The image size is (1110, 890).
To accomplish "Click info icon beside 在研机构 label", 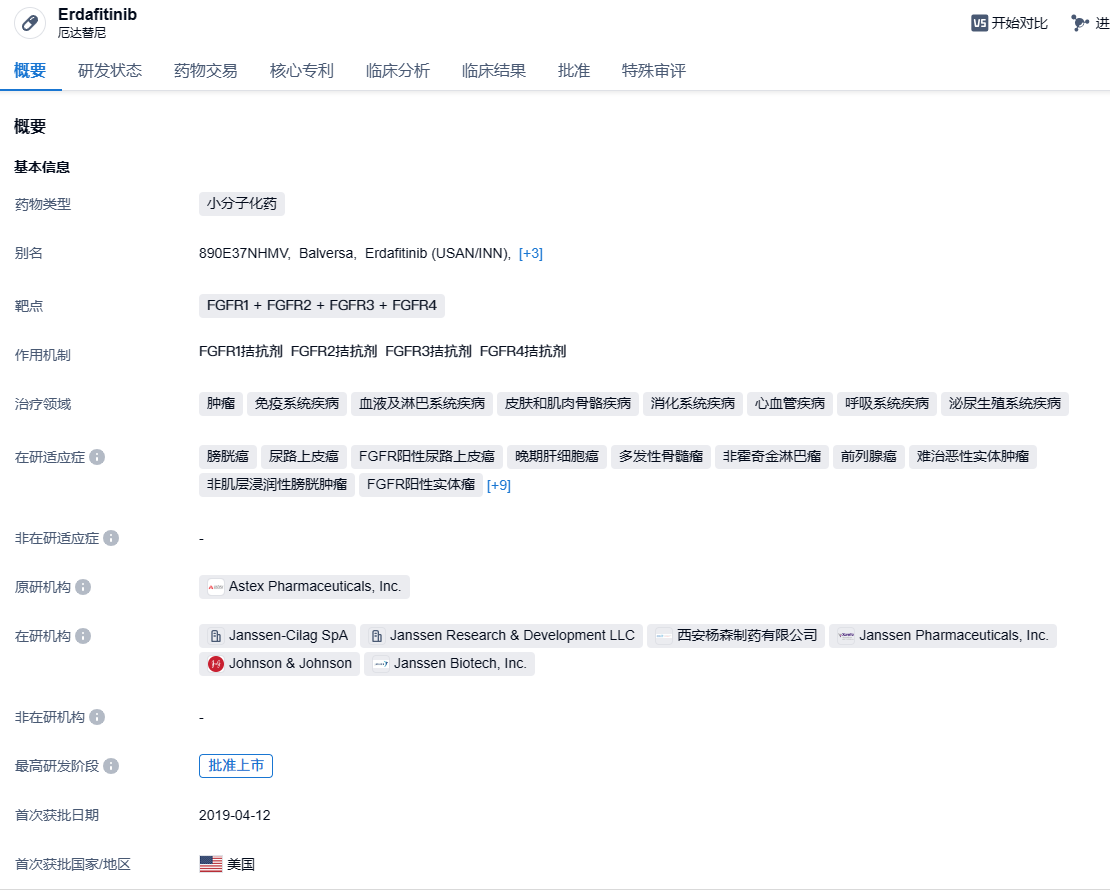I will point(83,636).
